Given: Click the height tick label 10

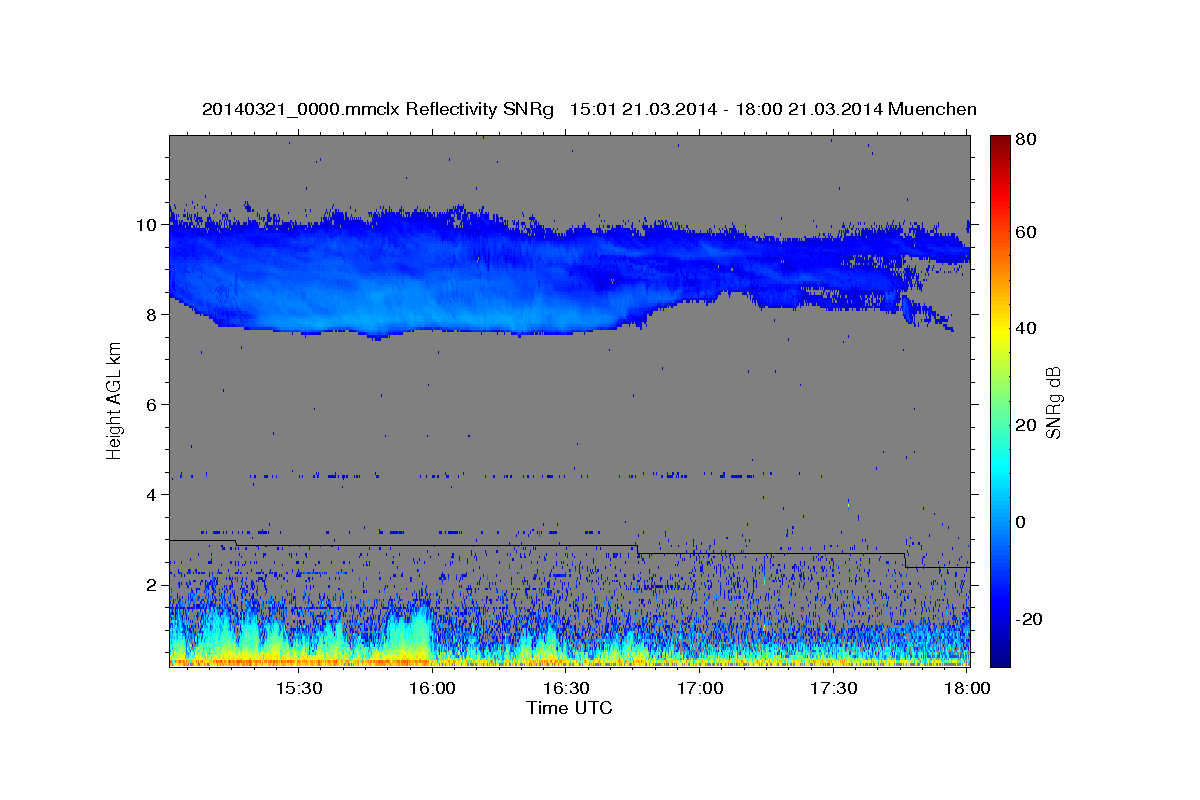Looking at the screenshot, I should pyautogui.click(x=148, y=224).
